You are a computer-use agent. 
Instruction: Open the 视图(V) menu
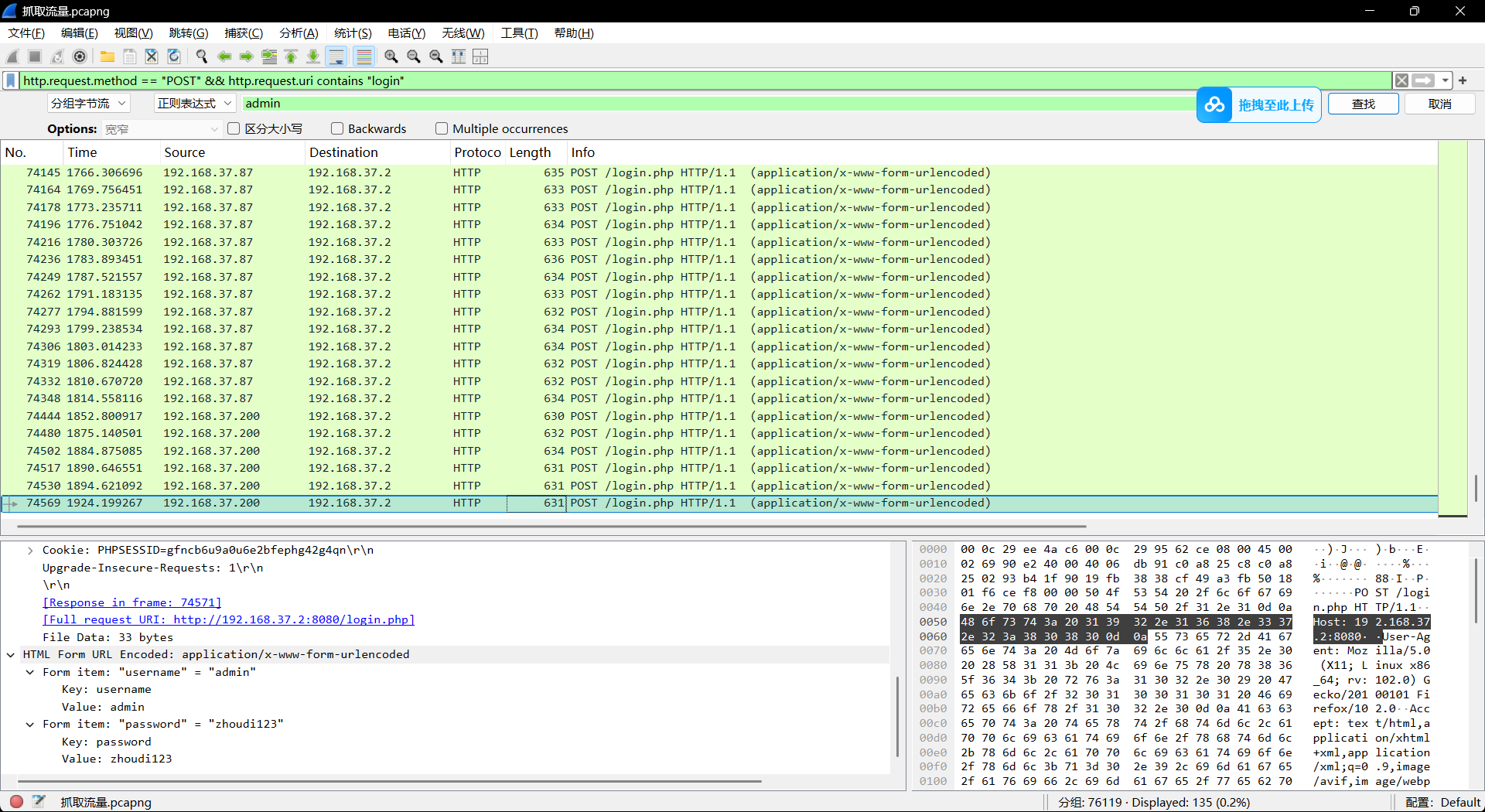click(134, 32)
